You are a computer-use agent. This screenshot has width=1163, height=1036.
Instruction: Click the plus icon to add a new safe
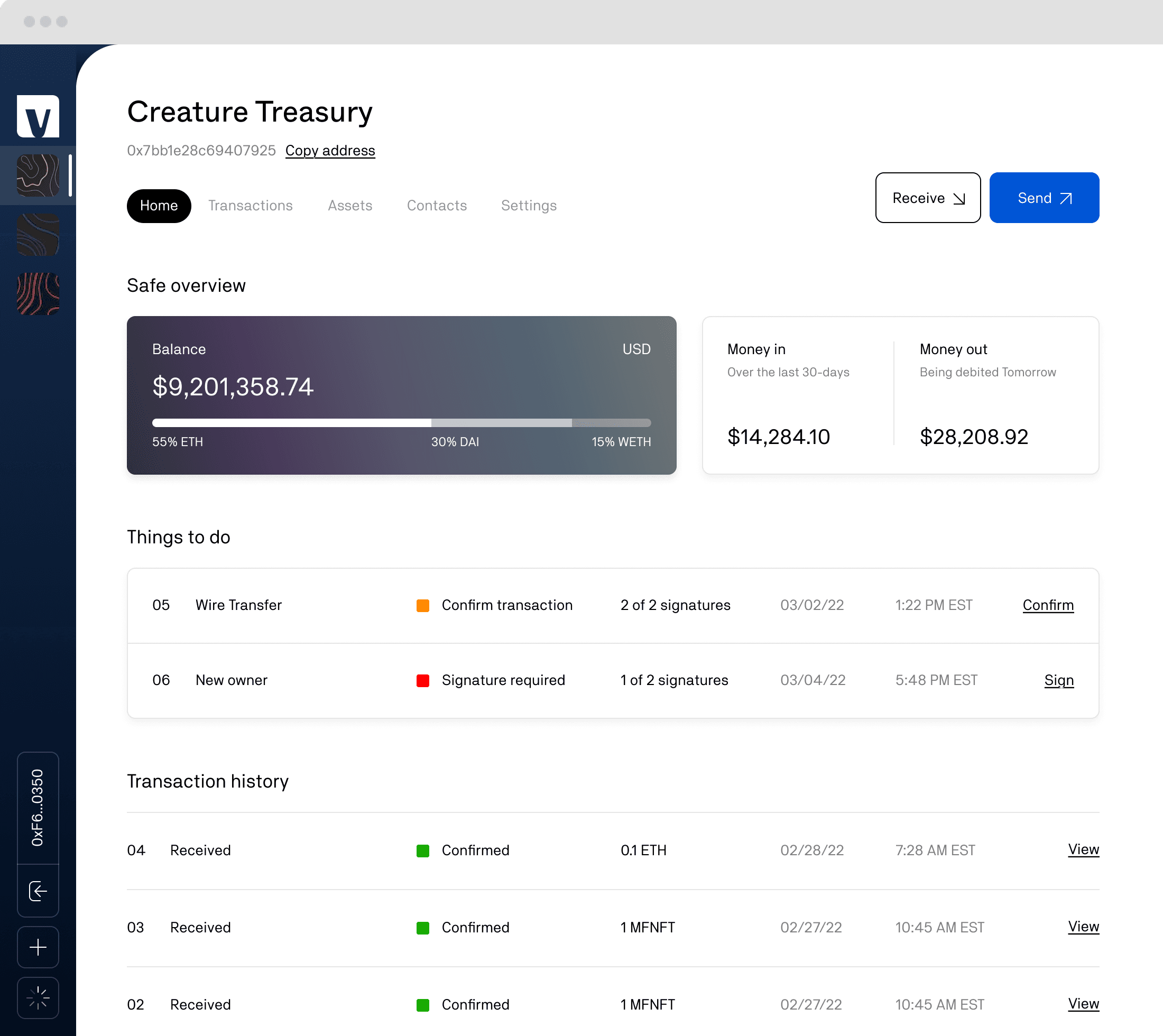pos(38,947)
